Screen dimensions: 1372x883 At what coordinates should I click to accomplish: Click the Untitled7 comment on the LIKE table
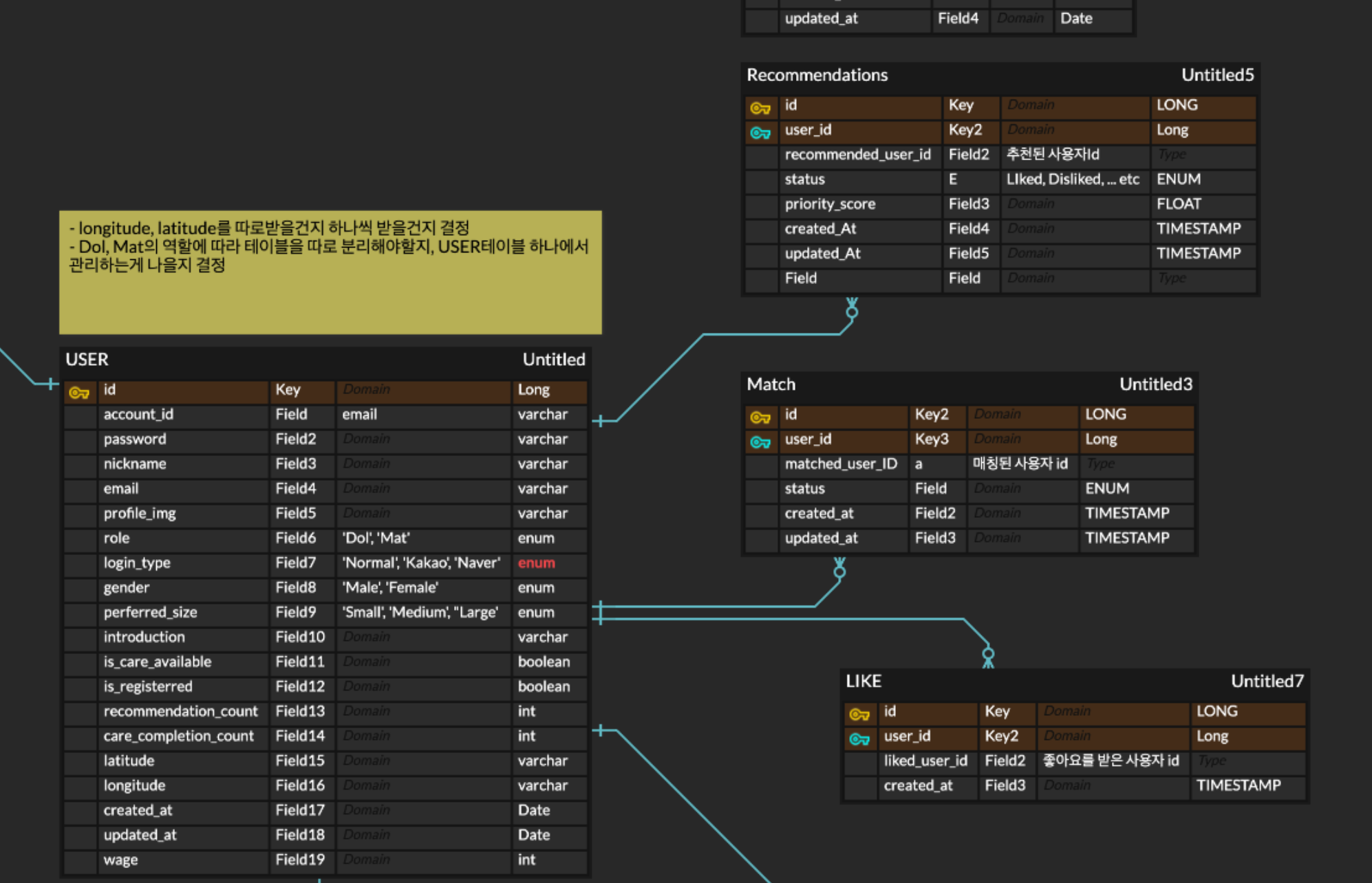[x=1267, y=682]
